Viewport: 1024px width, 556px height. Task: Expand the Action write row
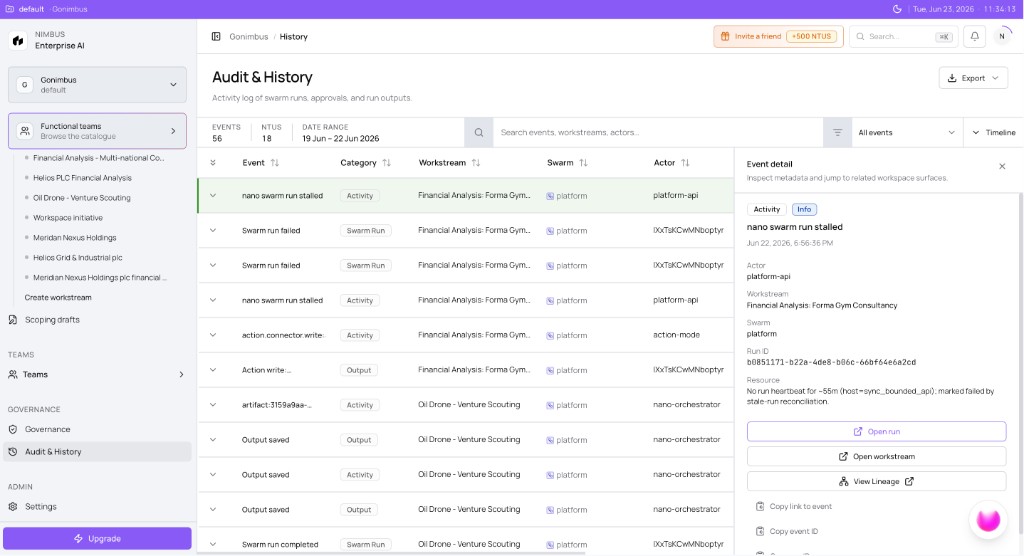(213, 370)
